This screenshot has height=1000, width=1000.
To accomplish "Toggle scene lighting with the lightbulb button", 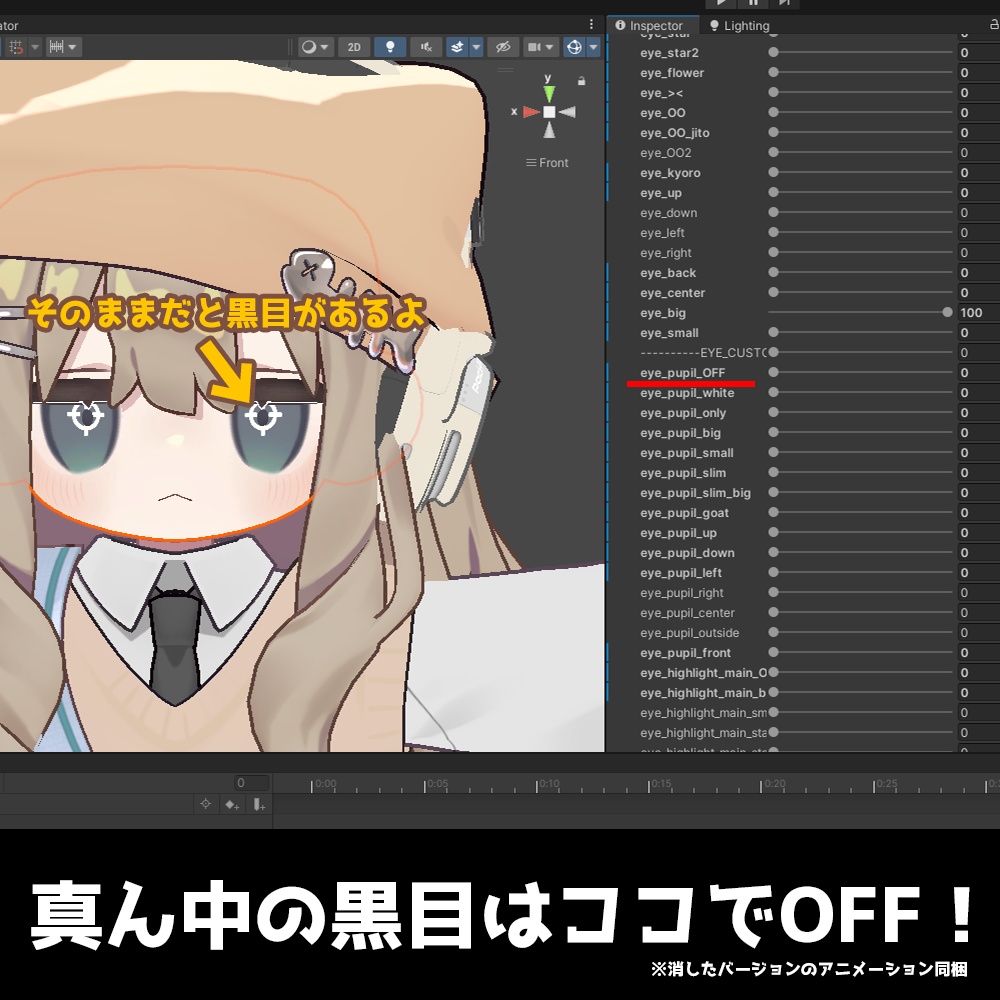I will coord(389,47).
